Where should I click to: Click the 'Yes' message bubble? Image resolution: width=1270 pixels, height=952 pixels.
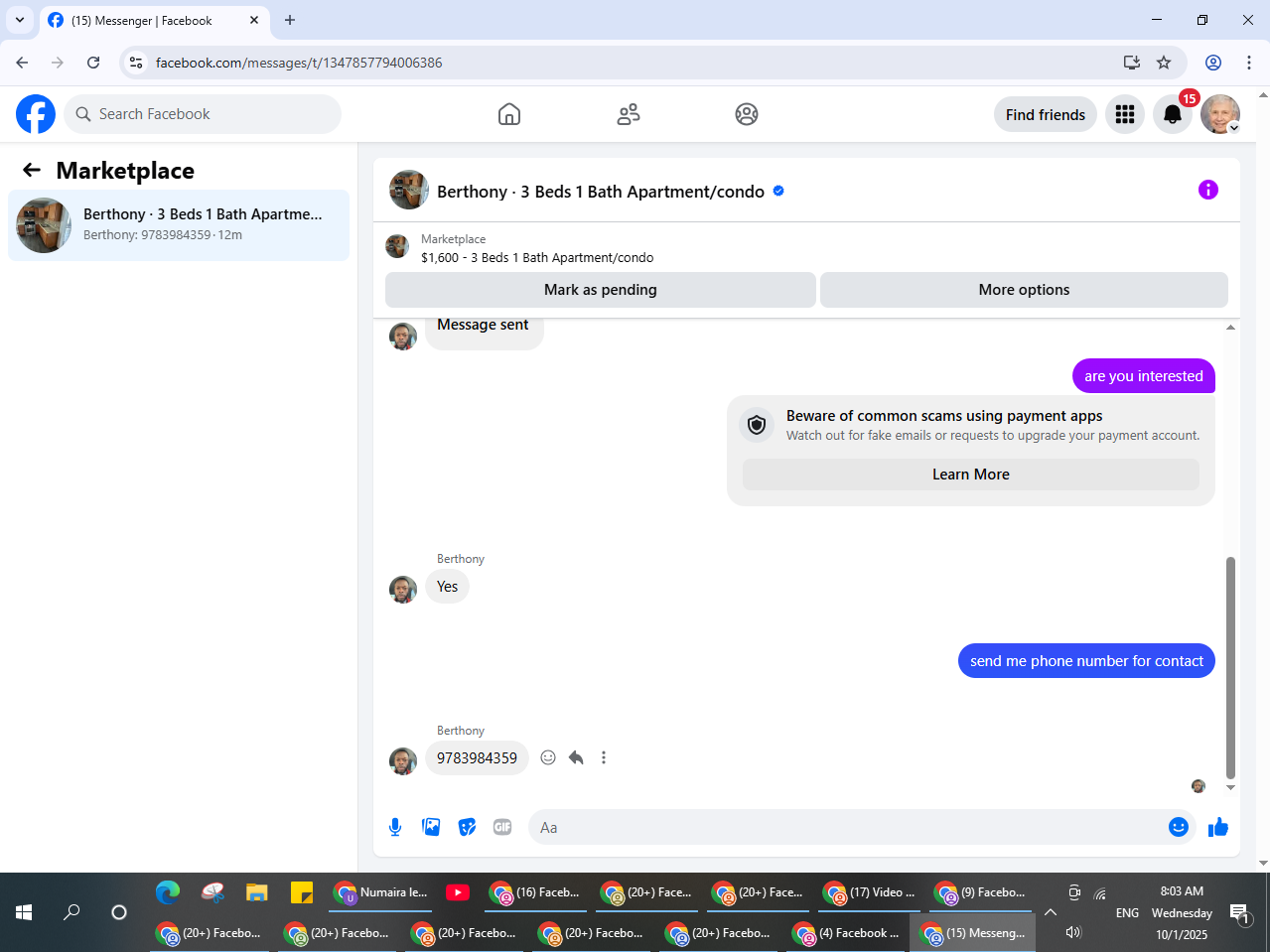447,587
